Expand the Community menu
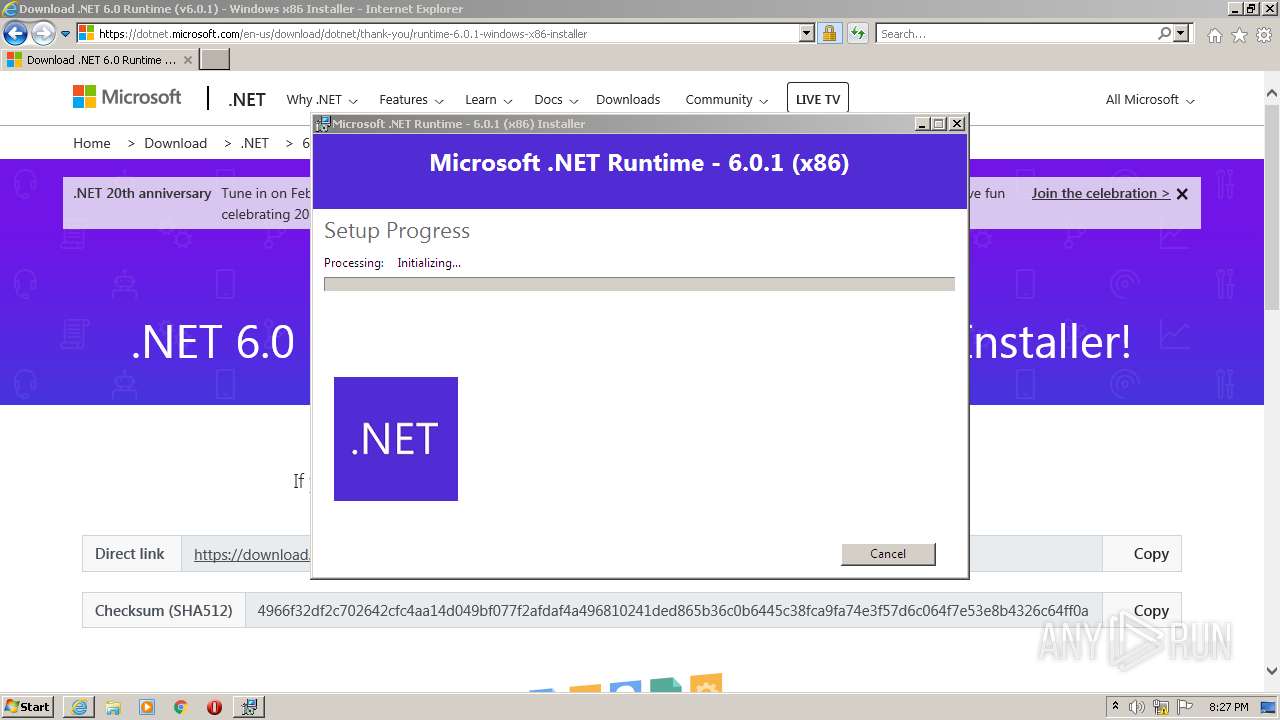 click(x=727, y=100)
